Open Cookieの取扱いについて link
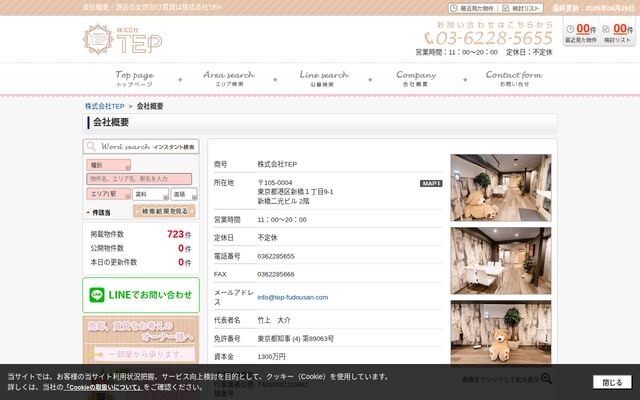This screenshot has width=640, height=400. click(x=103, y=387)
